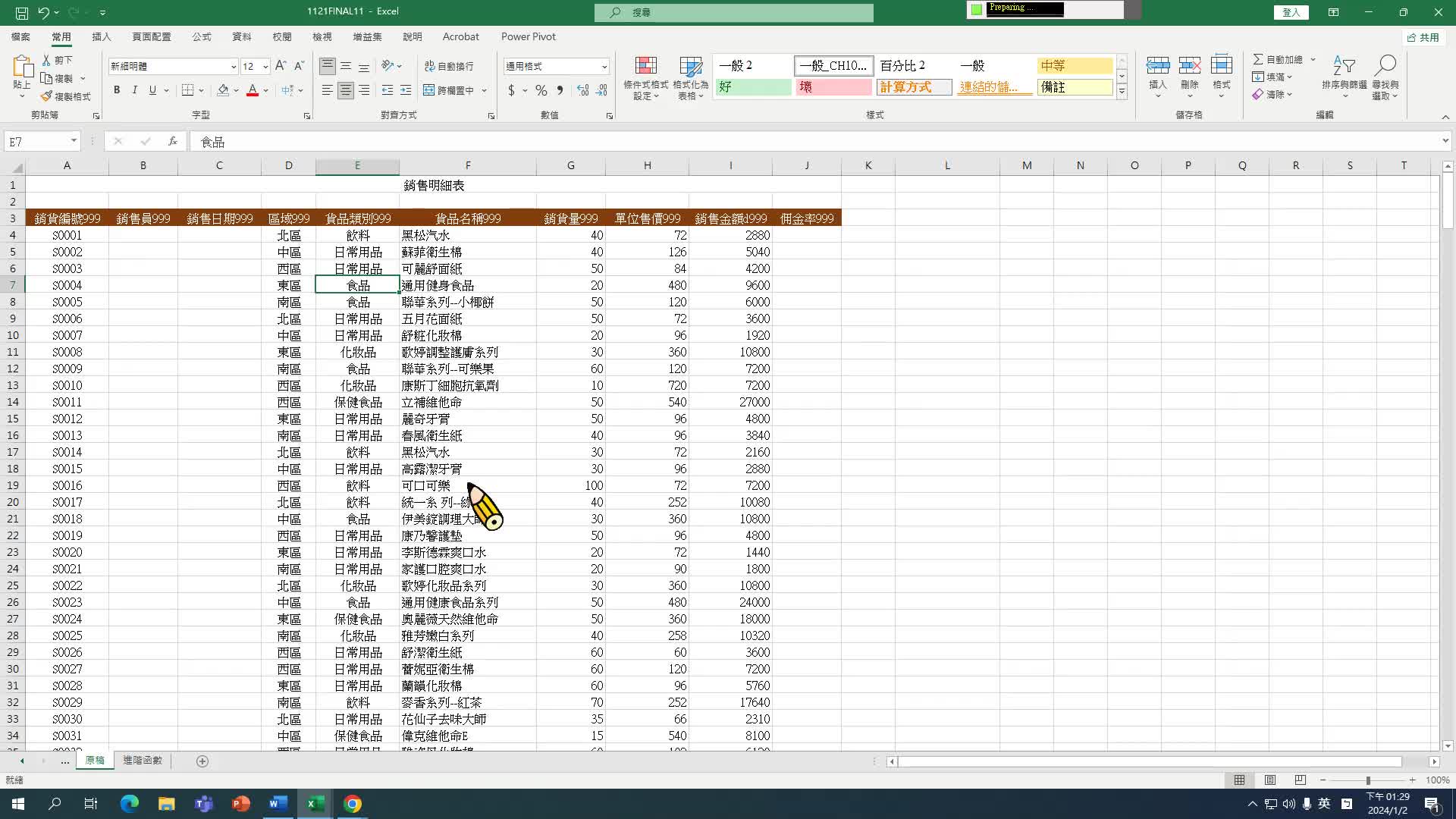Open the number format dropdown

(604, 67)
